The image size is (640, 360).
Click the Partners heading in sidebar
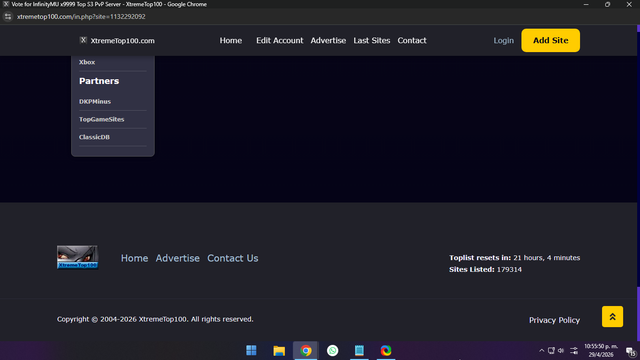tap(99, 81)
